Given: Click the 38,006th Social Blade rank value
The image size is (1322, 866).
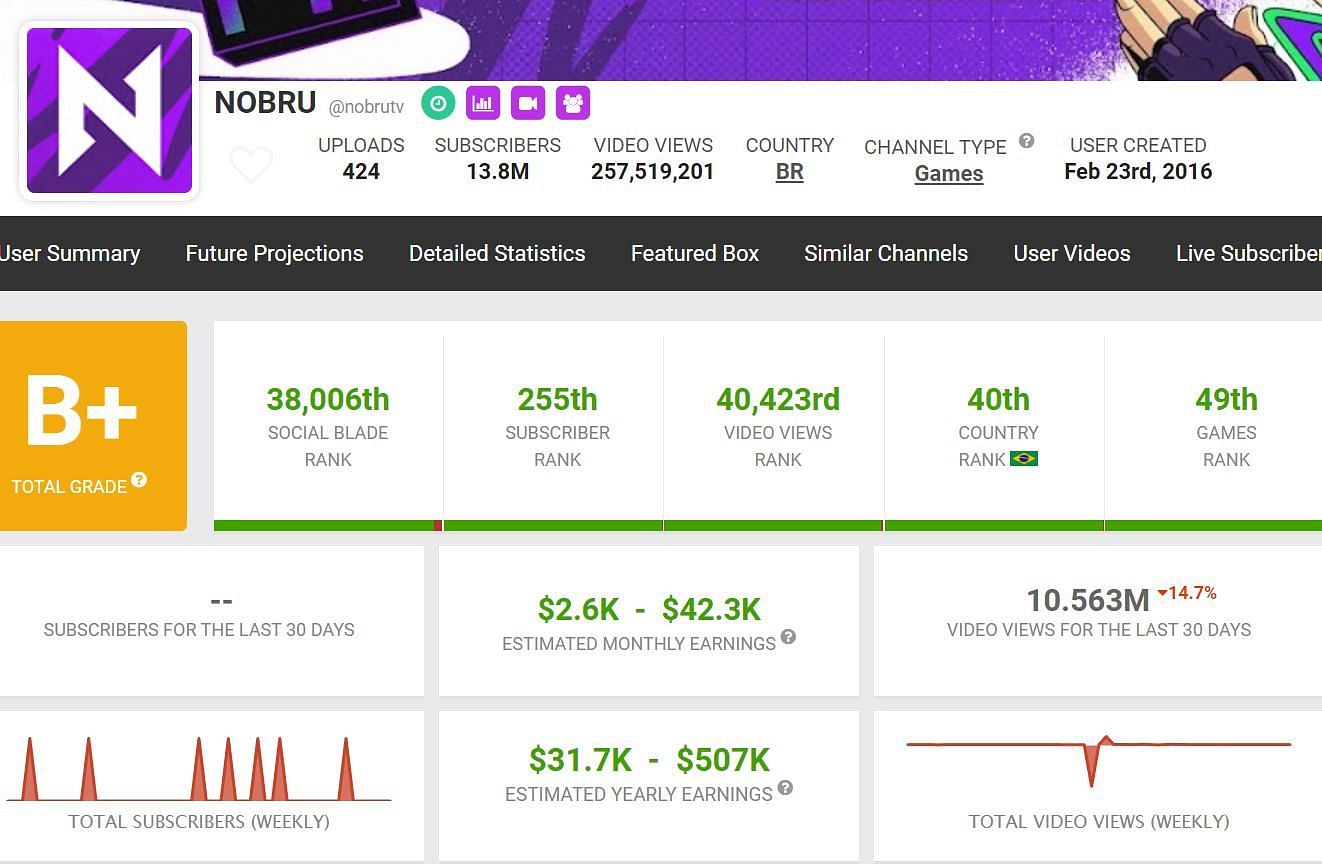Looking at the screenshot, I should click(328, 400).
